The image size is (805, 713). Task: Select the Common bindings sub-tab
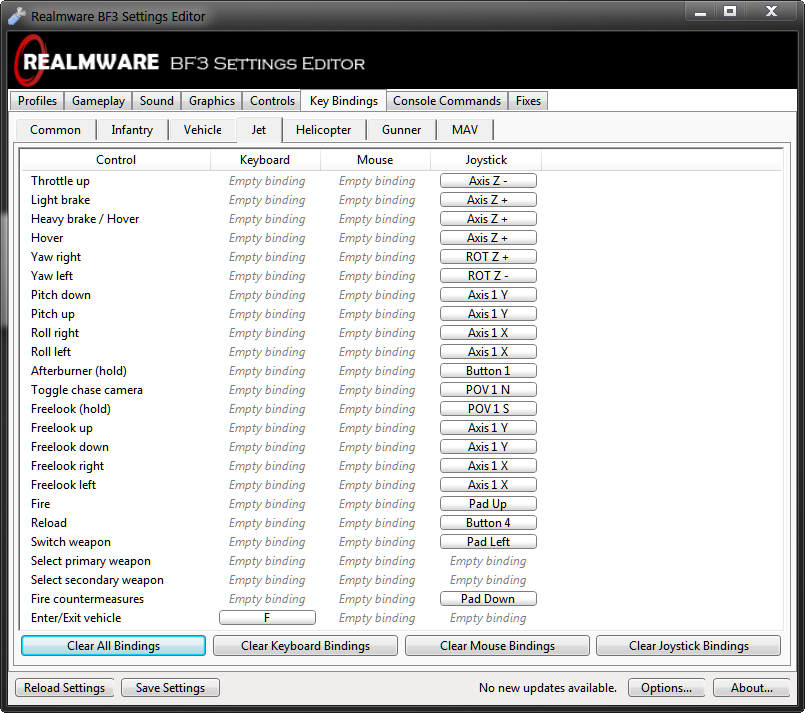coord(55,130)
